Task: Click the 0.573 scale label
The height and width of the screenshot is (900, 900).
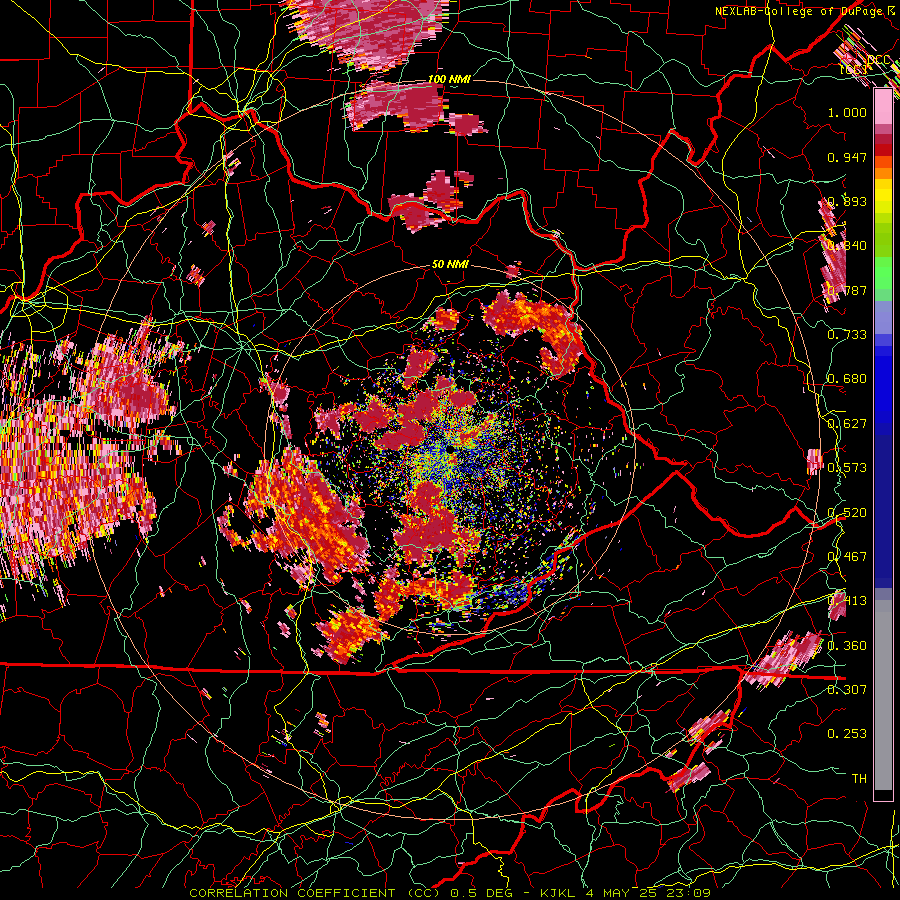Action: [847, 468]
